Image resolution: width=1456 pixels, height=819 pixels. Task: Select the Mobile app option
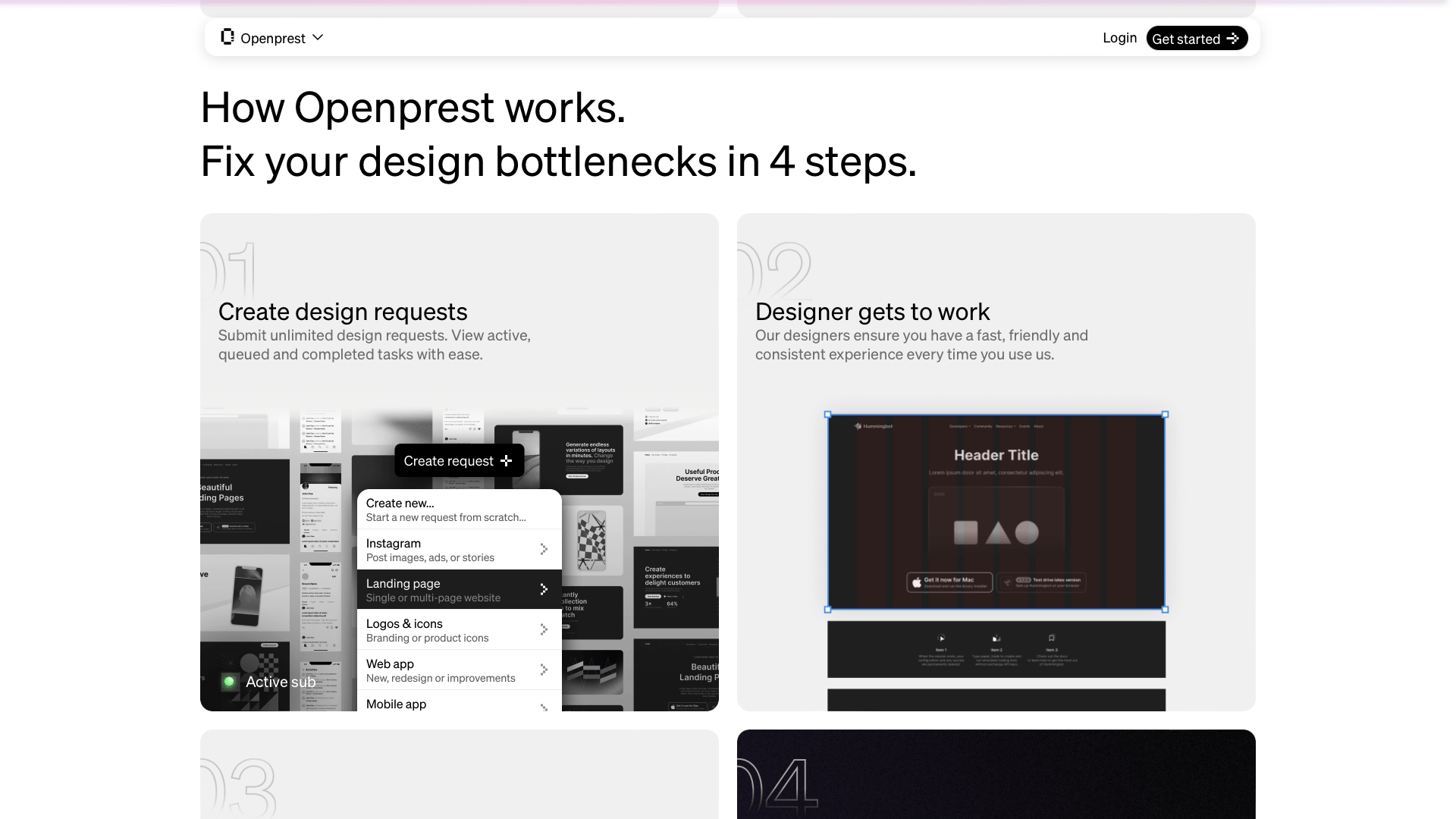tap(459, 701)
